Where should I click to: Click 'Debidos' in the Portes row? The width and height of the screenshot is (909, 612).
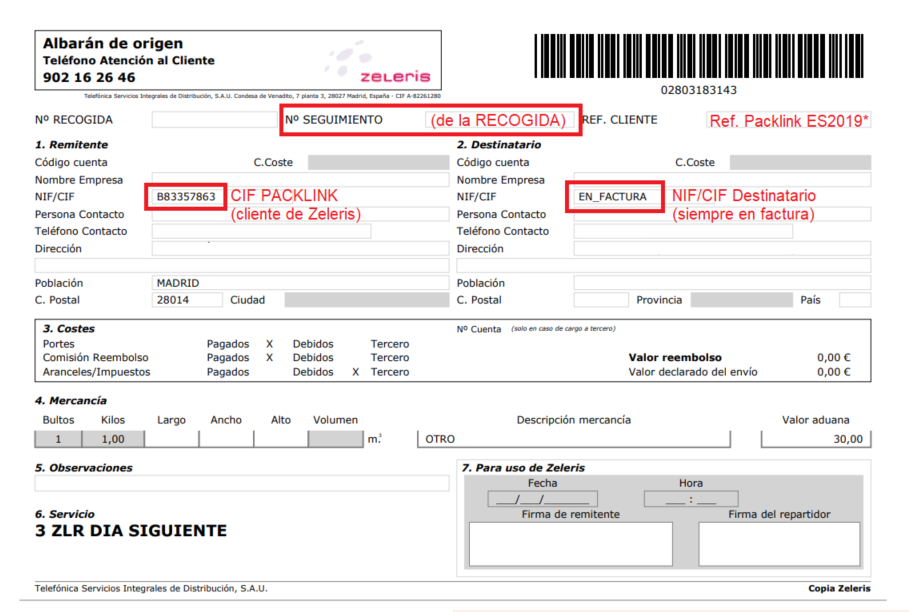coord(313,344)
